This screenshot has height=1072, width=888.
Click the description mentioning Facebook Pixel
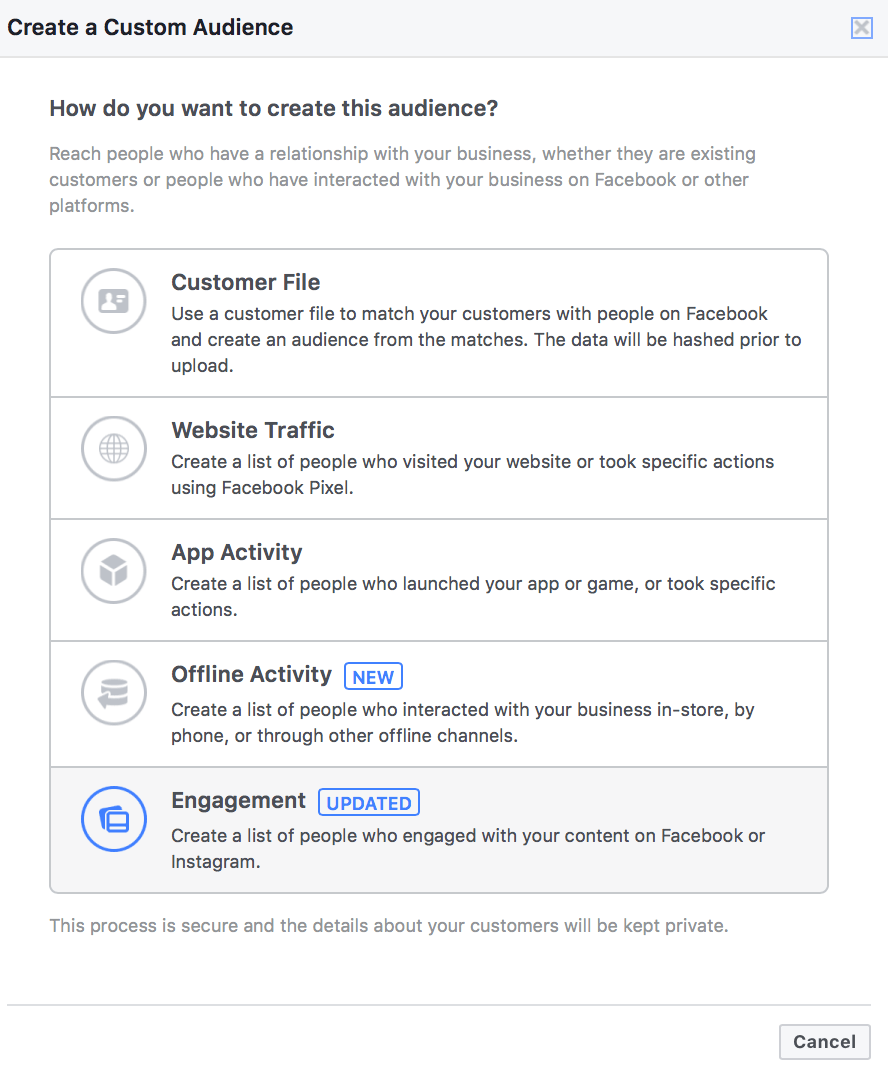coord(472,474)
